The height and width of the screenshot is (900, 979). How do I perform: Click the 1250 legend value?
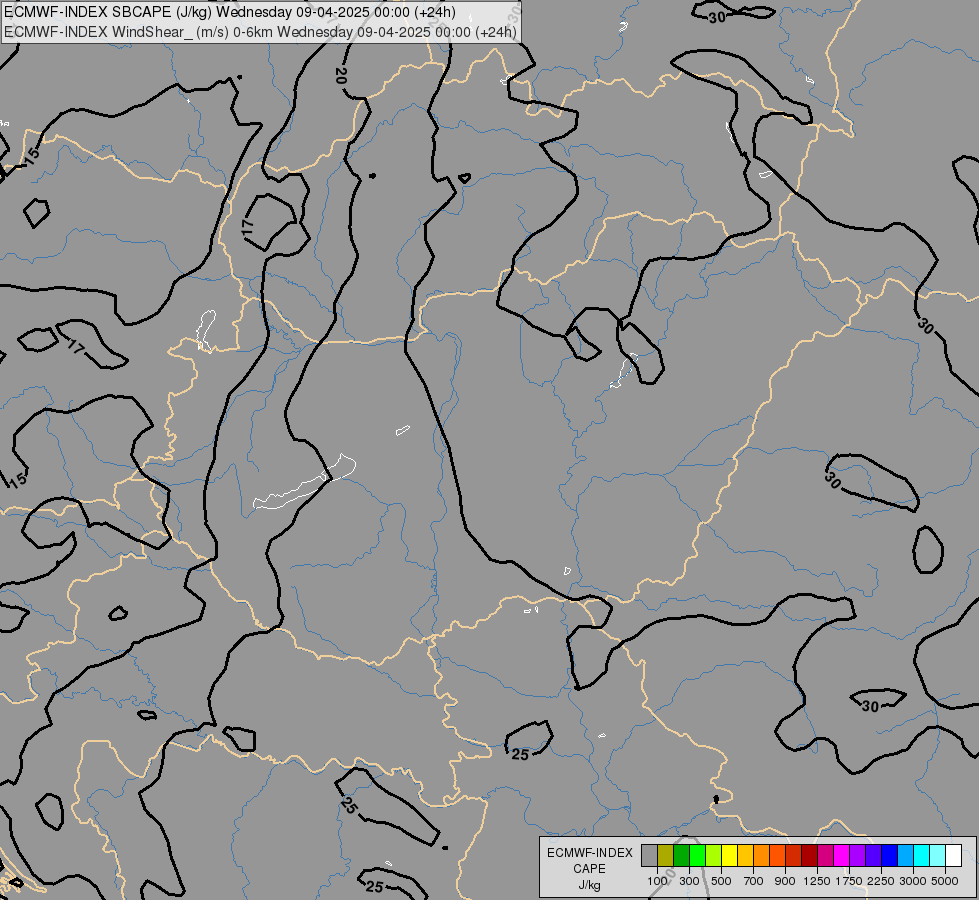pos(817,881)
